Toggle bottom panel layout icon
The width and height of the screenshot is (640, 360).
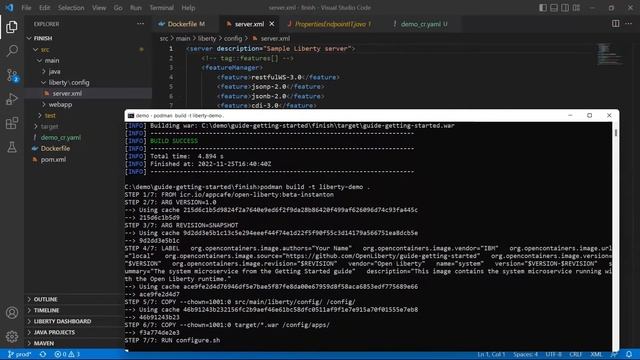[x=554, y=7]
